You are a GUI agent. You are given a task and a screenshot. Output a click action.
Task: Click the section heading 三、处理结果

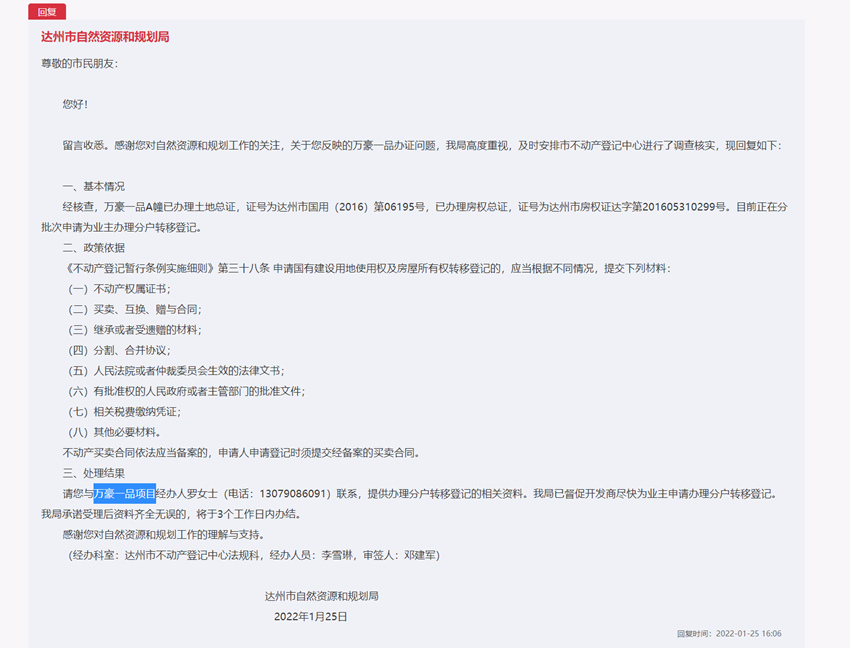(93, 473)
